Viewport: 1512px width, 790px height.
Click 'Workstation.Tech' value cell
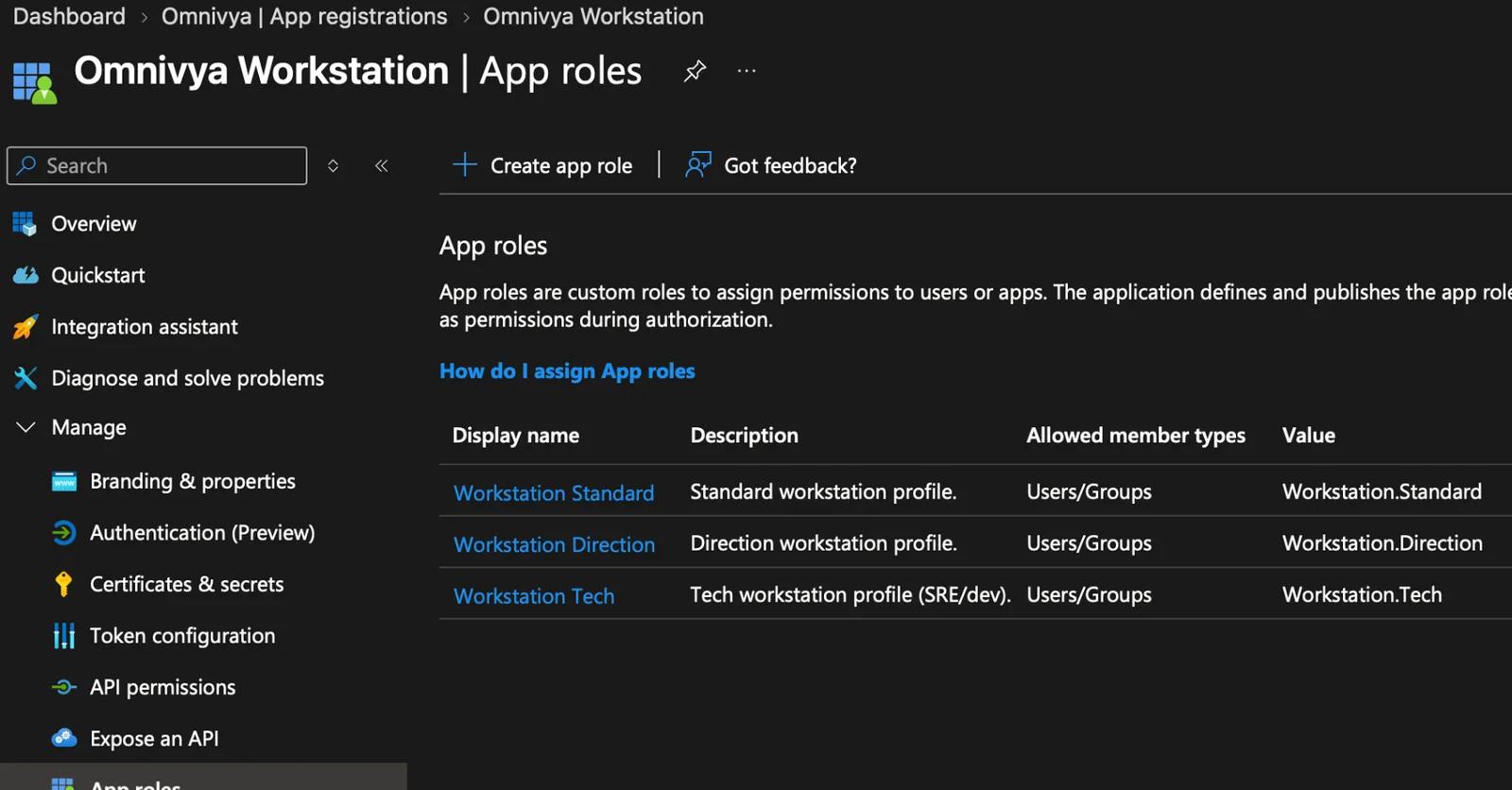(x=1362, y=594)
